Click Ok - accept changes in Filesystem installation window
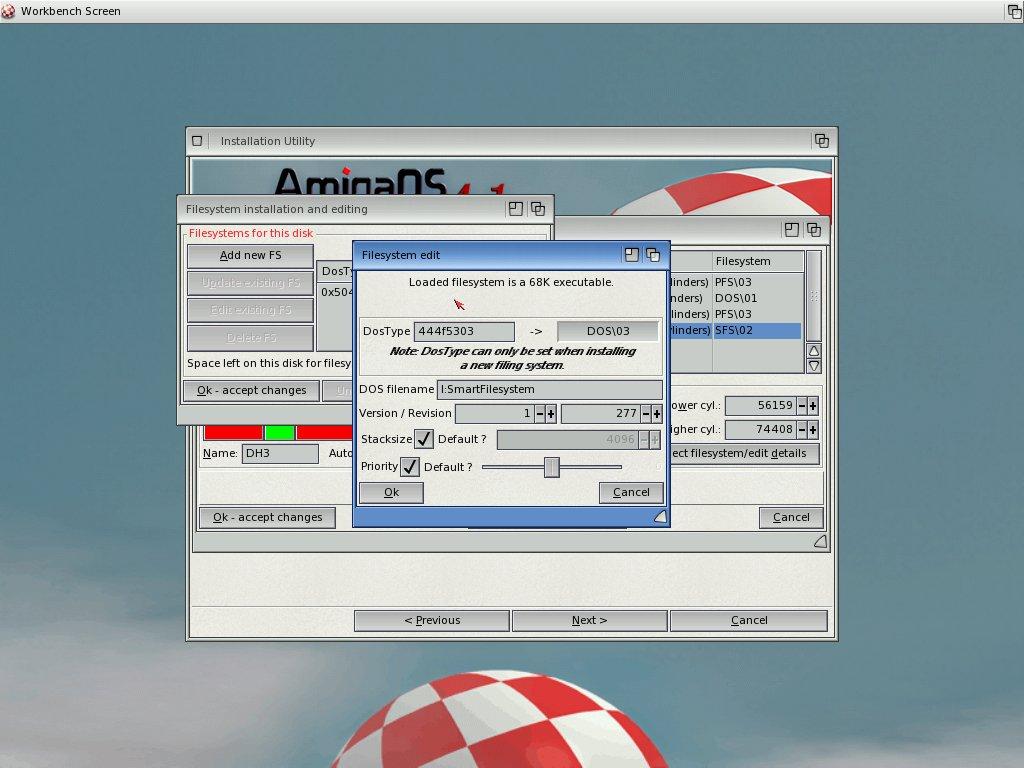 click(251, 391)
